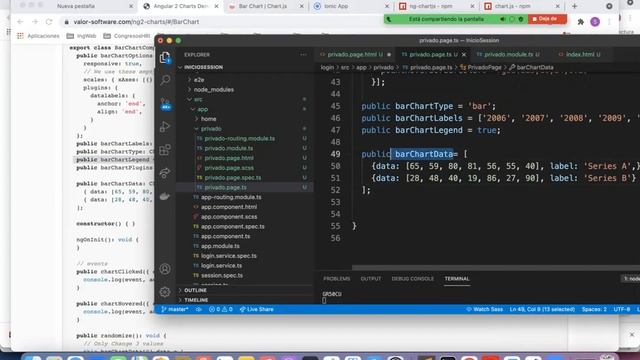Open Aplicaciones apps bookmark
Viewport: 640px width, 360px height.
coord(38,36)
